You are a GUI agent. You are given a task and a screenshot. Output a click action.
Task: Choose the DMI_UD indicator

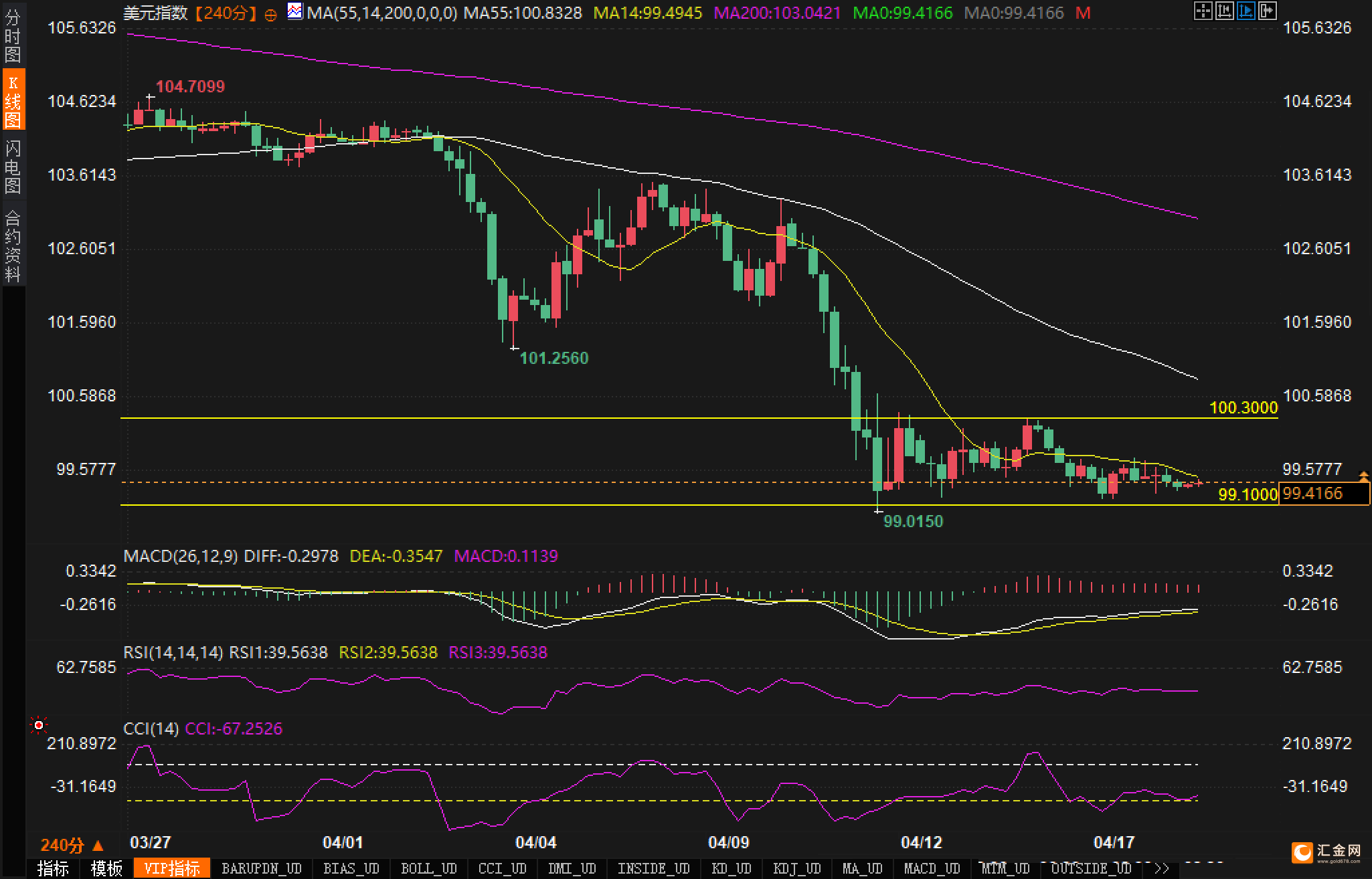(x=572, y=868)
